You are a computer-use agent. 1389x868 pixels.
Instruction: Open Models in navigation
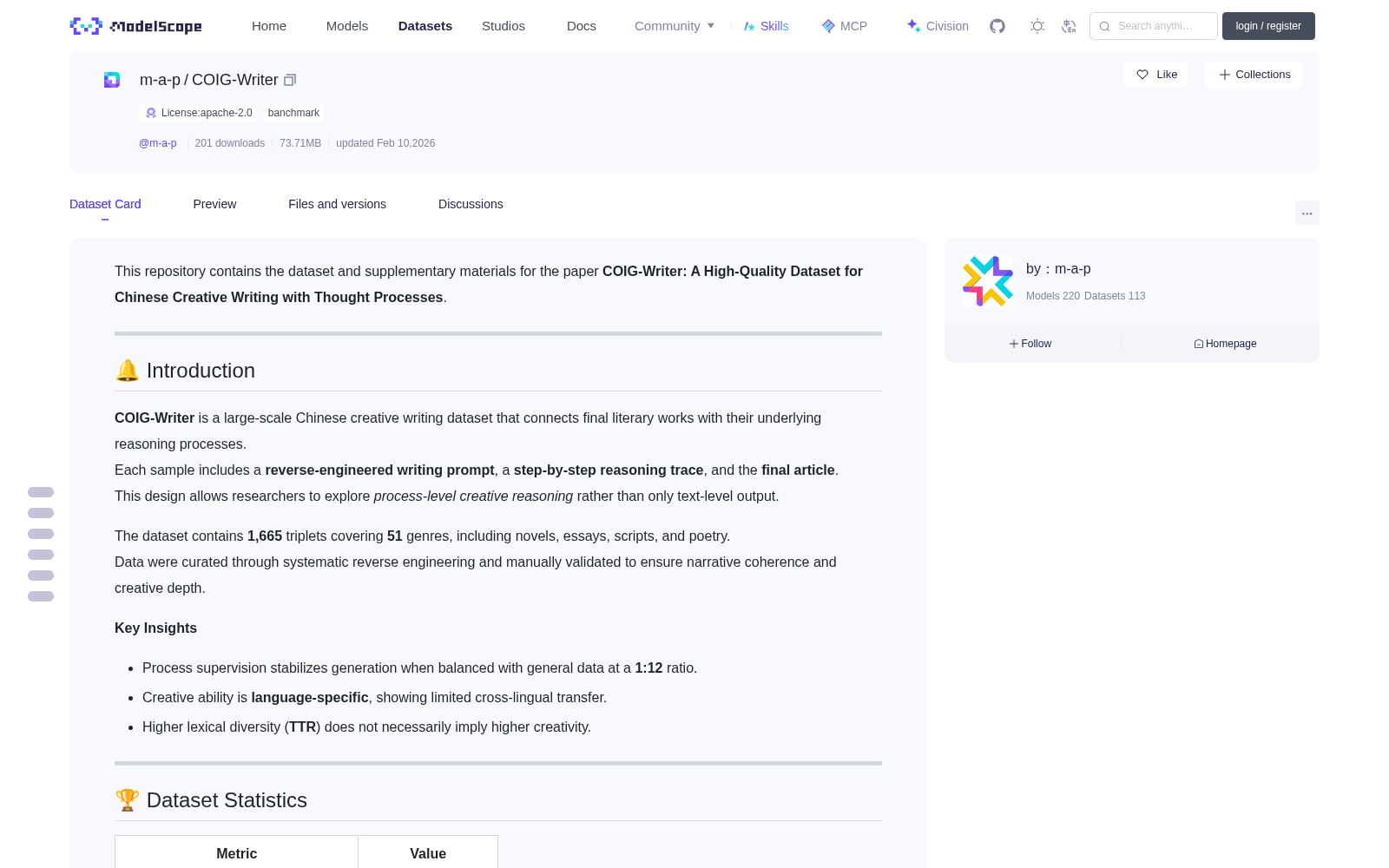click(347, 26)
